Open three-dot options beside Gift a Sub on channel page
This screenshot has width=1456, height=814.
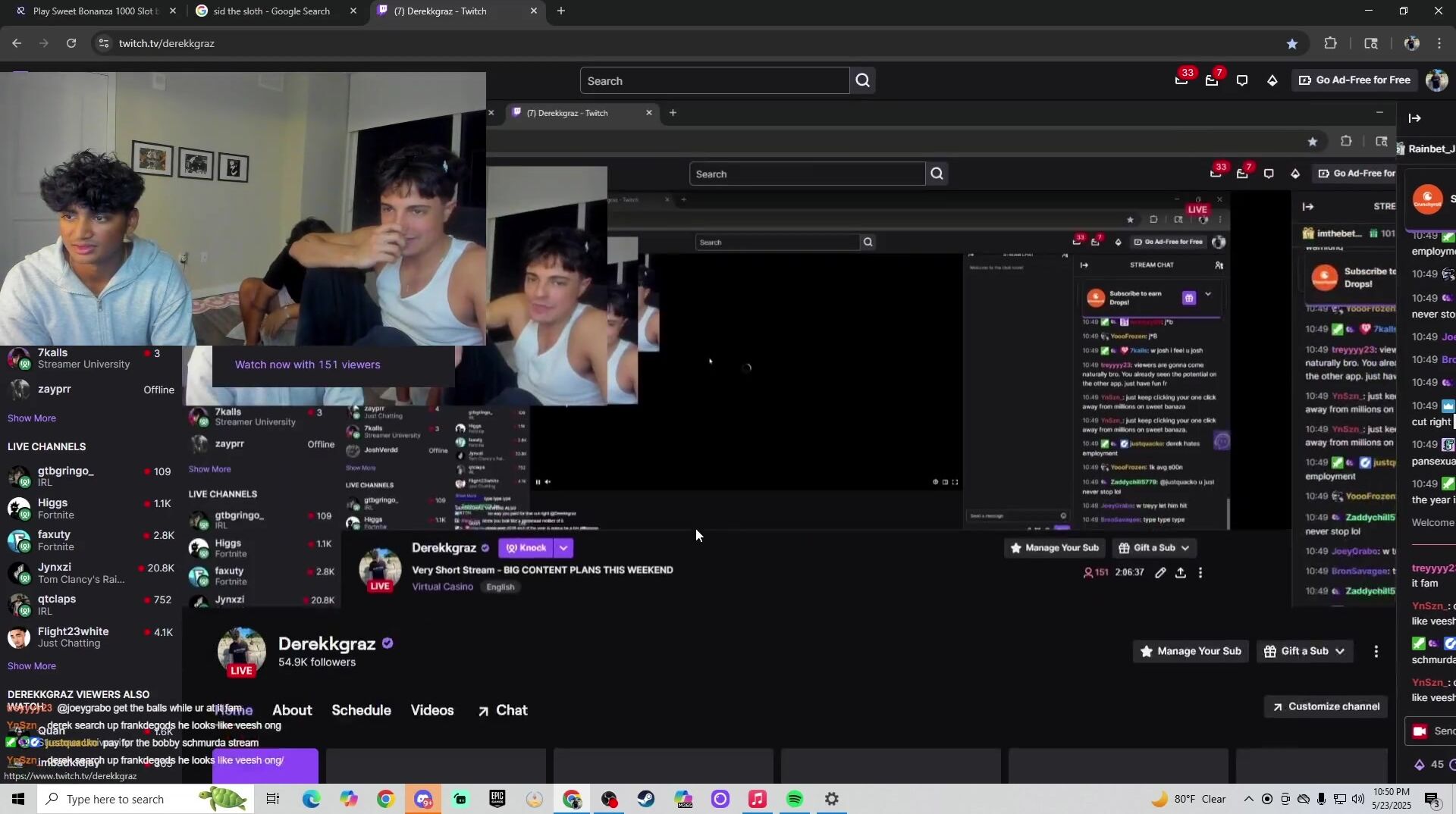(1376, 651)
